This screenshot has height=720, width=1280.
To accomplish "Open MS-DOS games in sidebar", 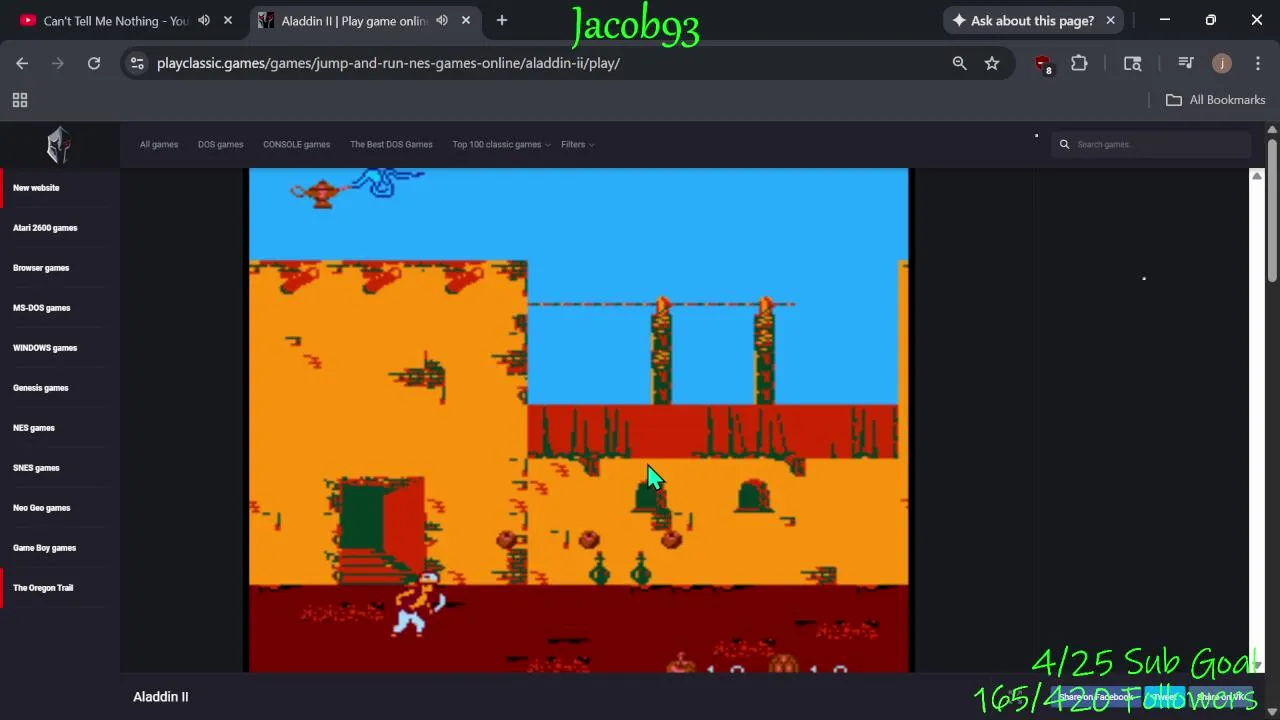I will (x=42, y=308).
